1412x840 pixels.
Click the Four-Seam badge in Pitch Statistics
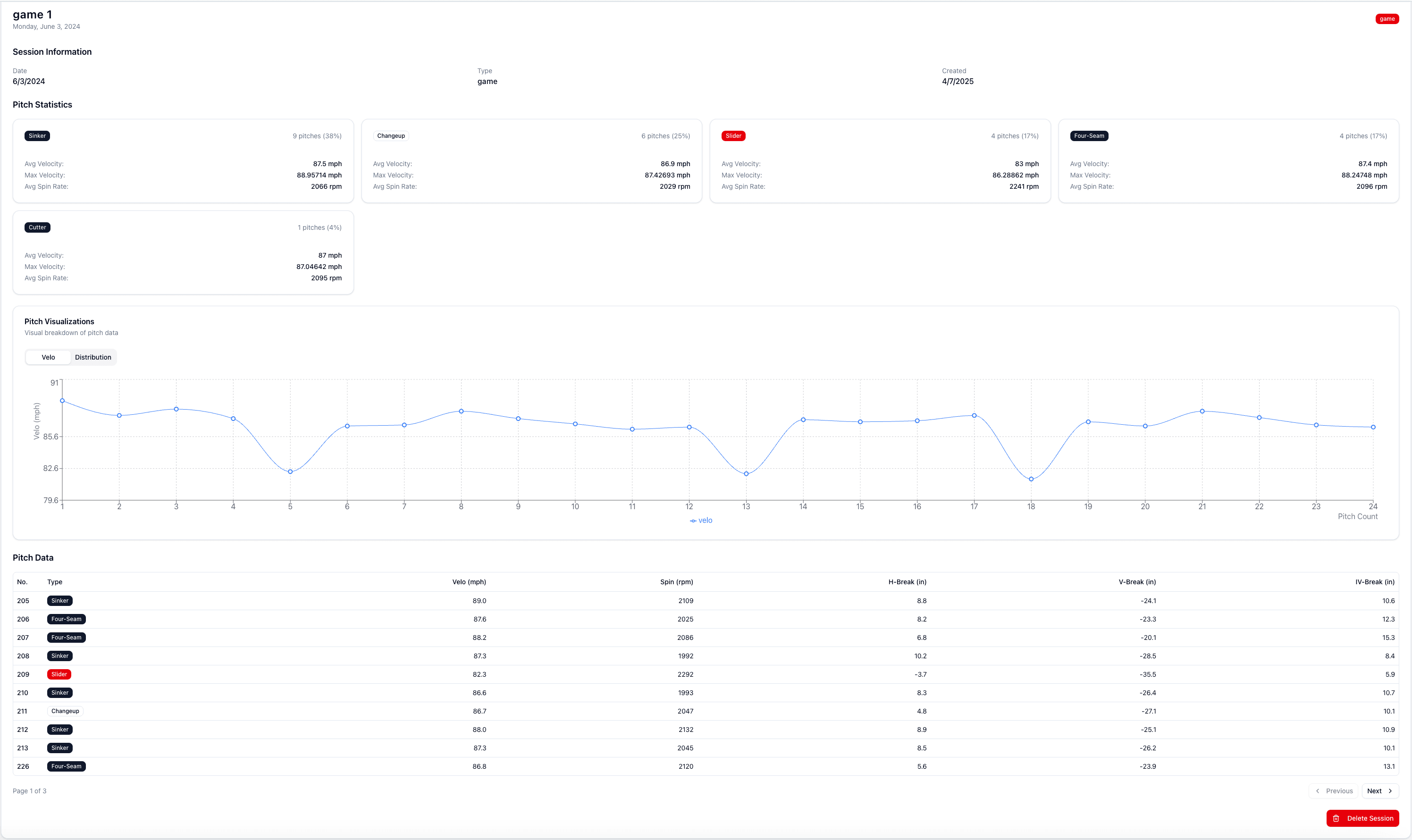point(1088,136)
